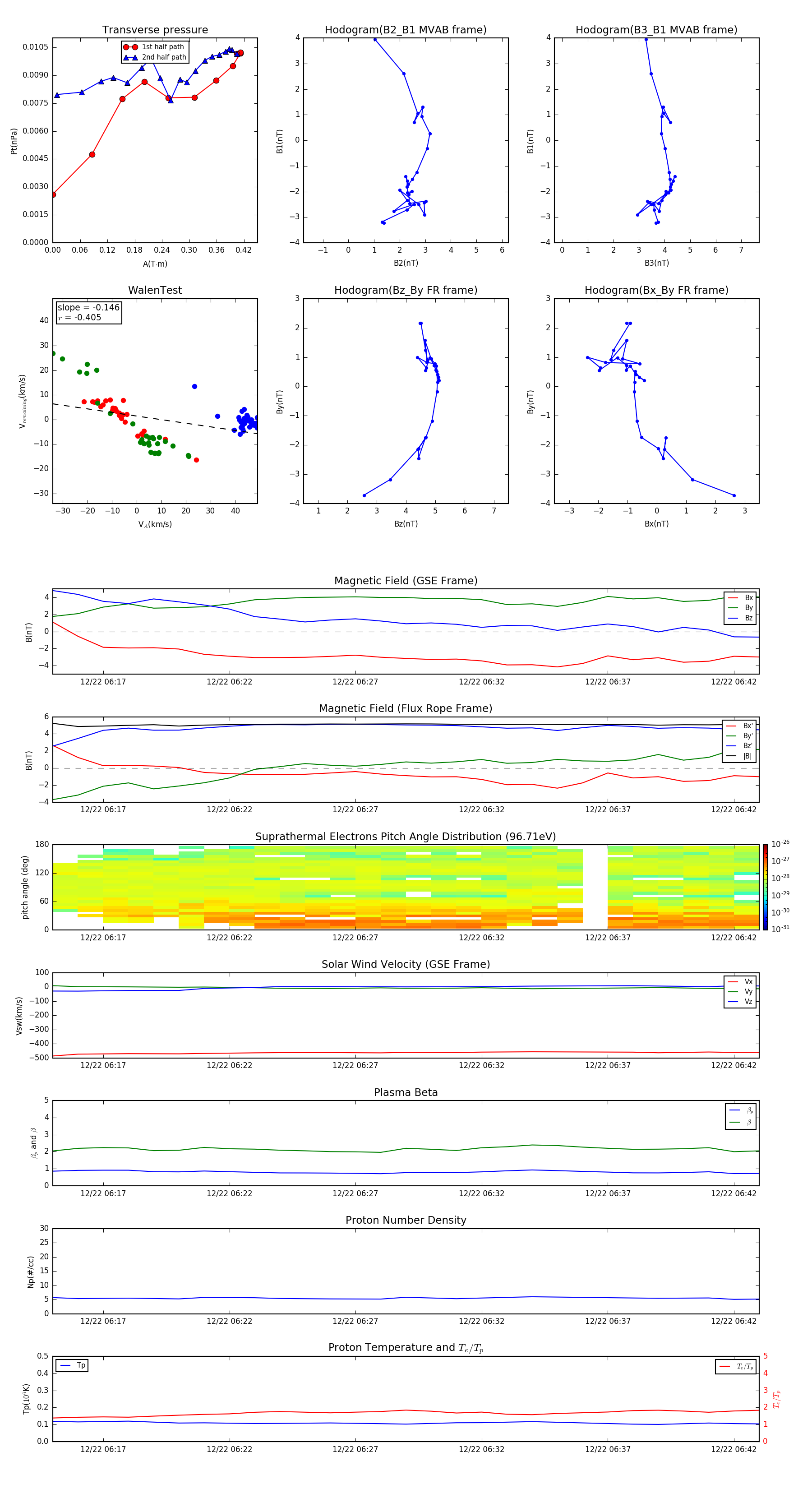This screenshot has height=1489, width=812.
Task: Select |B| in the Flux Rope legend
Action: click(739, 756)
